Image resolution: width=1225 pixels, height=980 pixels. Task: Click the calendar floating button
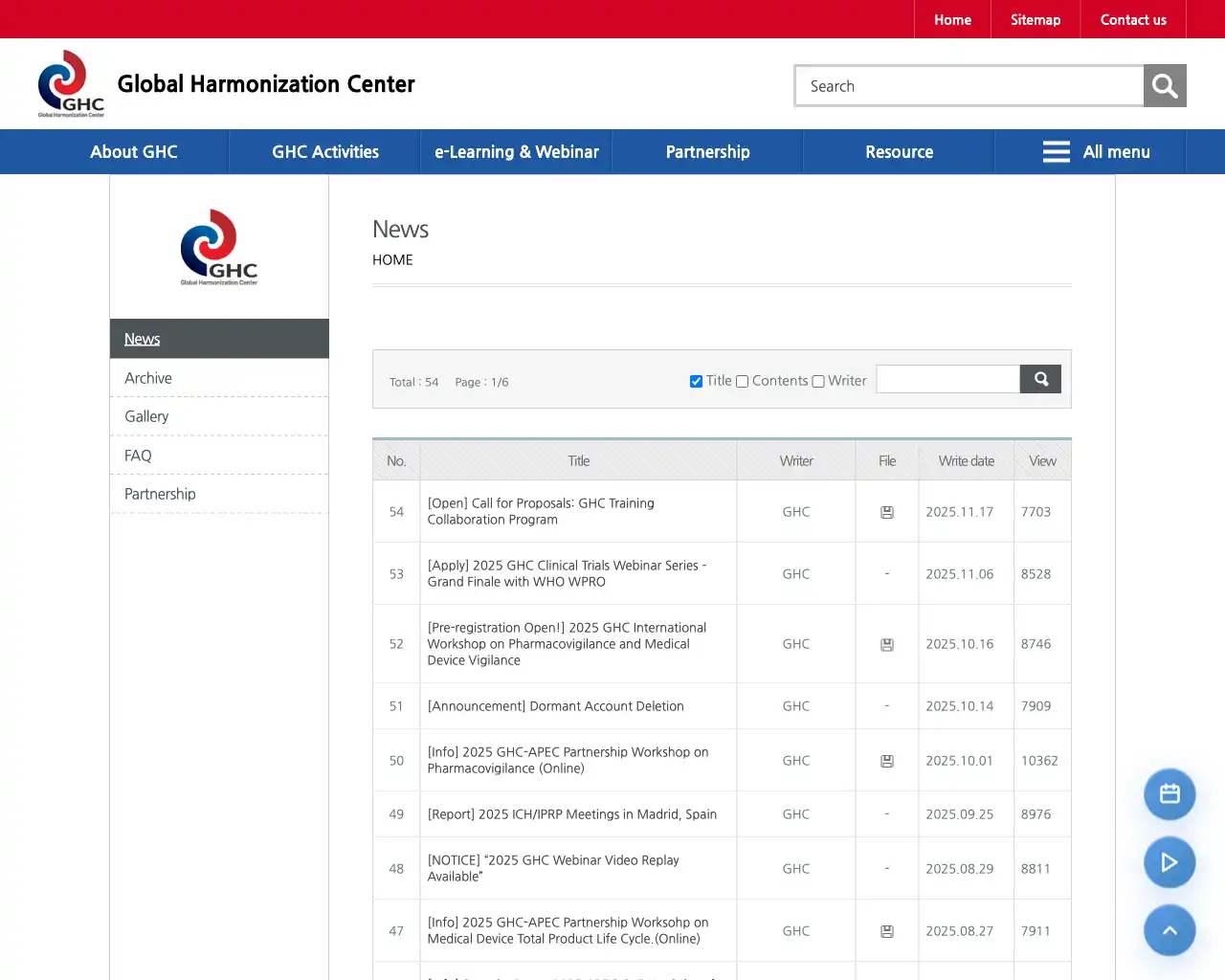1169,794
